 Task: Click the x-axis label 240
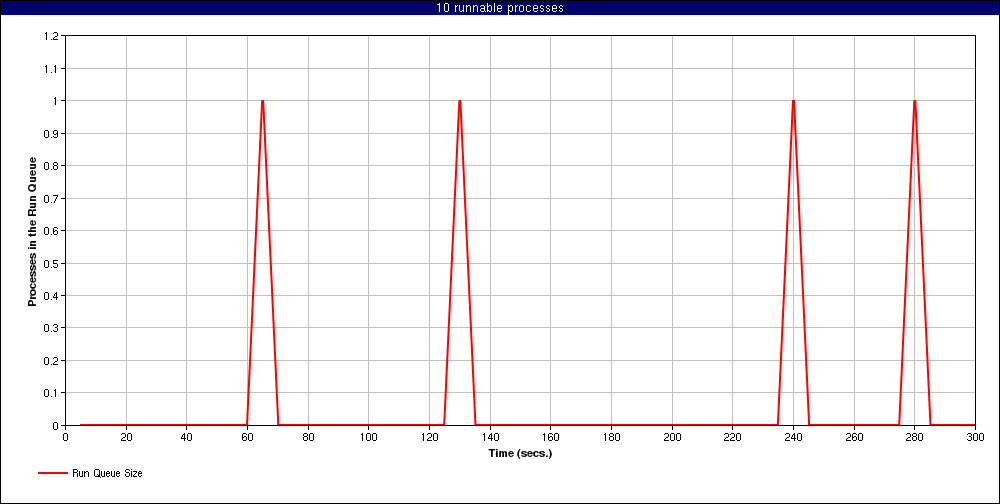pos(793,437)
